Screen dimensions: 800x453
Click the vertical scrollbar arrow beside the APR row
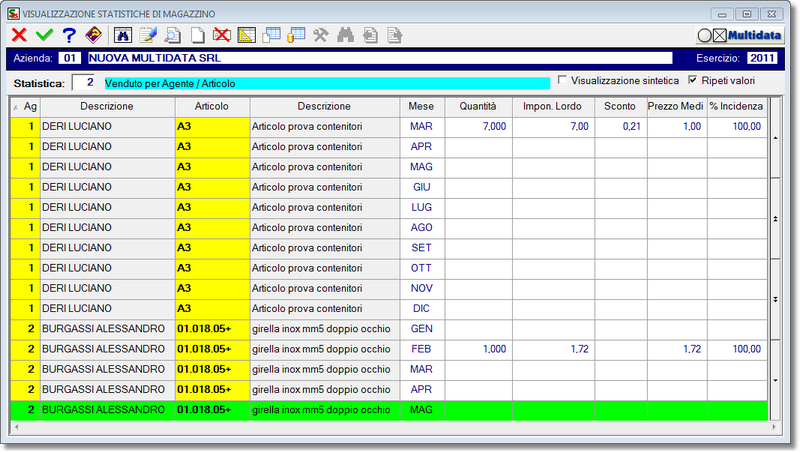pos(775,381)
